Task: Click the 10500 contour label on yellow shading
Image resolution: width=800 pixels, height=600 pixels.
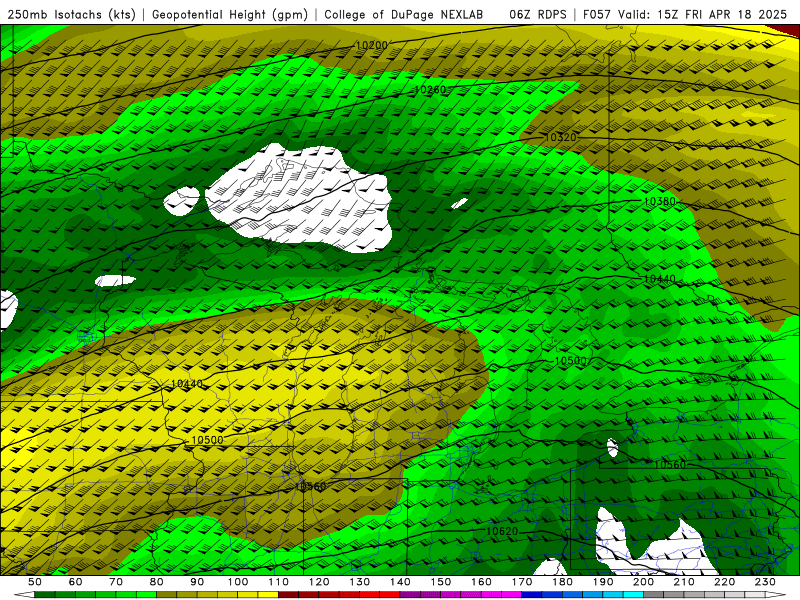Action: coord(207,440)
